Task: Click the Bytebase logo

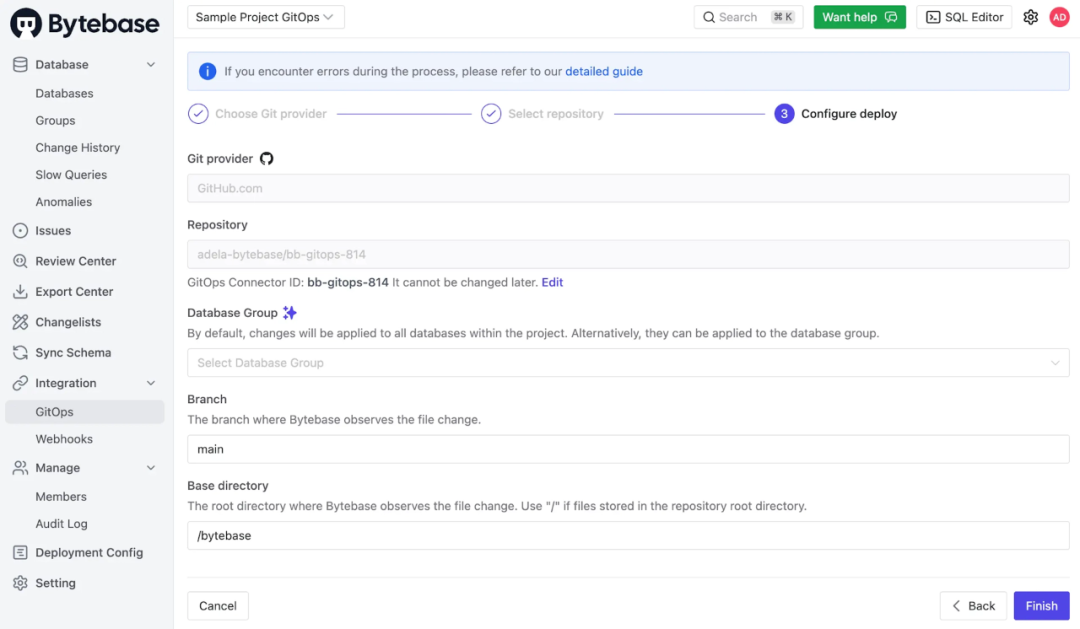Action: click(x=84, y=23)
